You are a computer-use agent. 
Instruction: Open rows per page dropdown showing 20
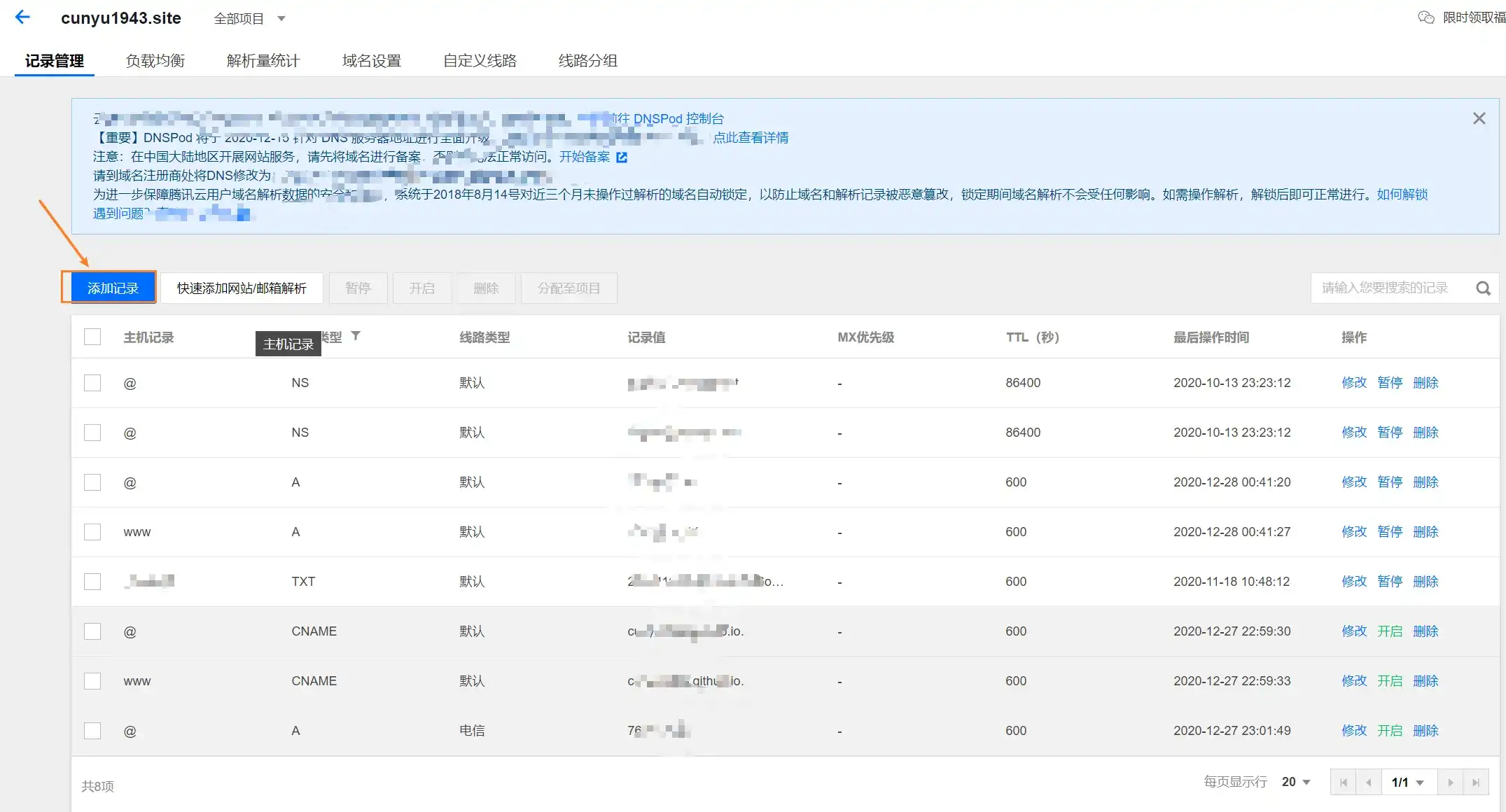tap(1296, 782)
